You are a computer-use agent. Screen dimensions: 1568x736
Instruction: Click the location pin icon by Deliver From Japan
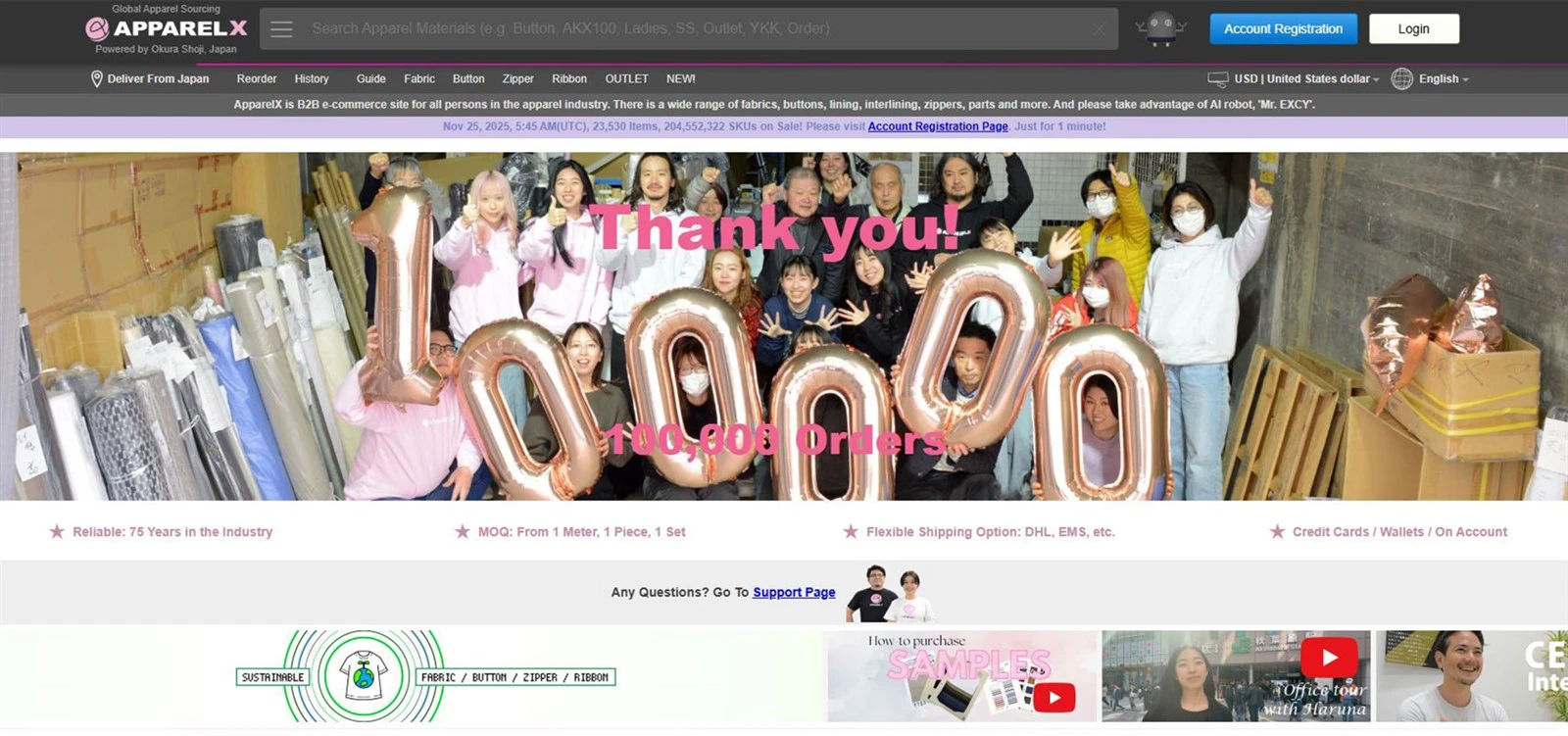(96, 79)
